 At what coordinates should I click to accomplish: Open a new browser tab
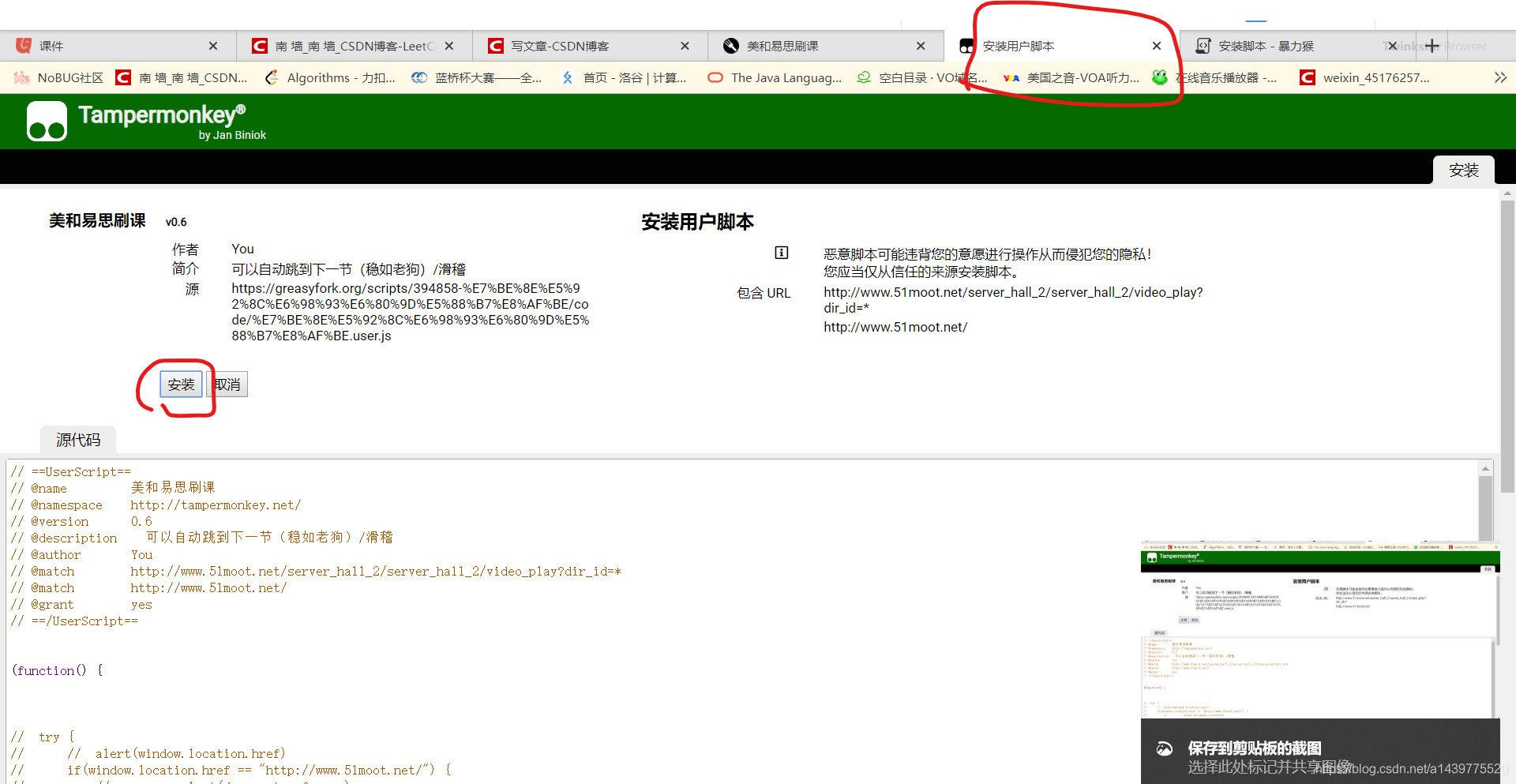coord(1432,46)
